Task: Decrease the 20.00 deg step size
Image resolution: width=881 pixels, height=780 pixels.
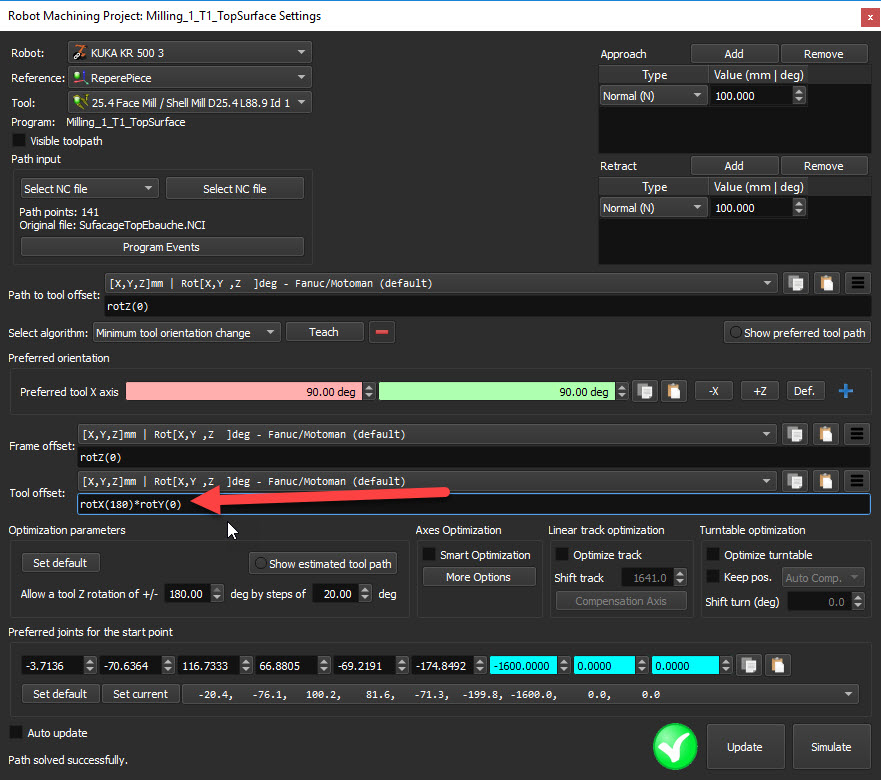Action: 365,598
